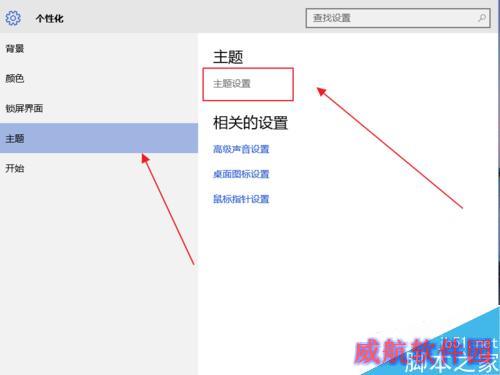Open 鼠标指针设置 link
500x375 pixels.
pos(241,199)
